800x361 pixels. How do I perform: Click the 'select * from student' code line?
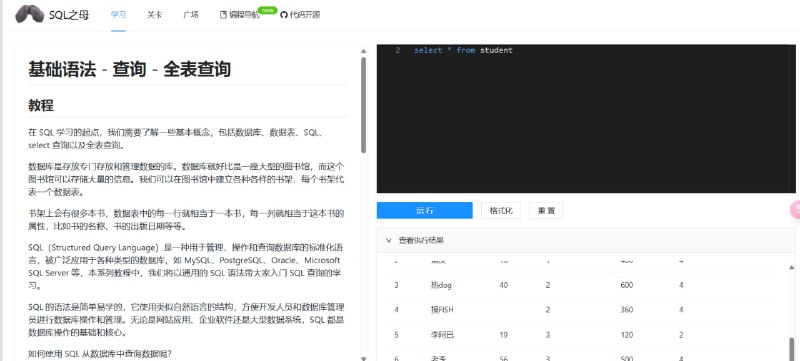pyautogui.click(x=463, y=50)
